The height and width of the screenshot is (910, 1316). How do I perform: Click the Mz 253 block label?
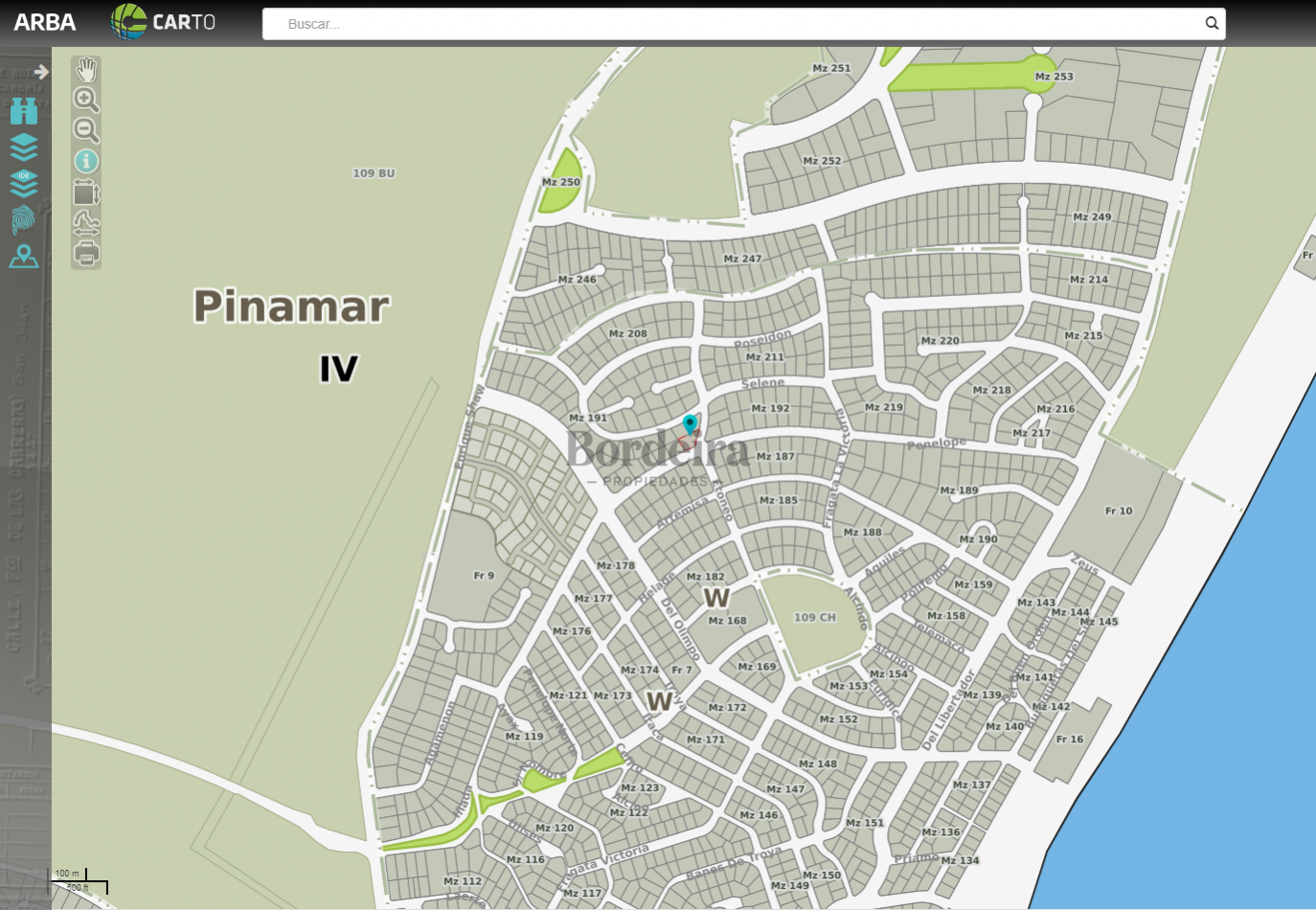1054,77
